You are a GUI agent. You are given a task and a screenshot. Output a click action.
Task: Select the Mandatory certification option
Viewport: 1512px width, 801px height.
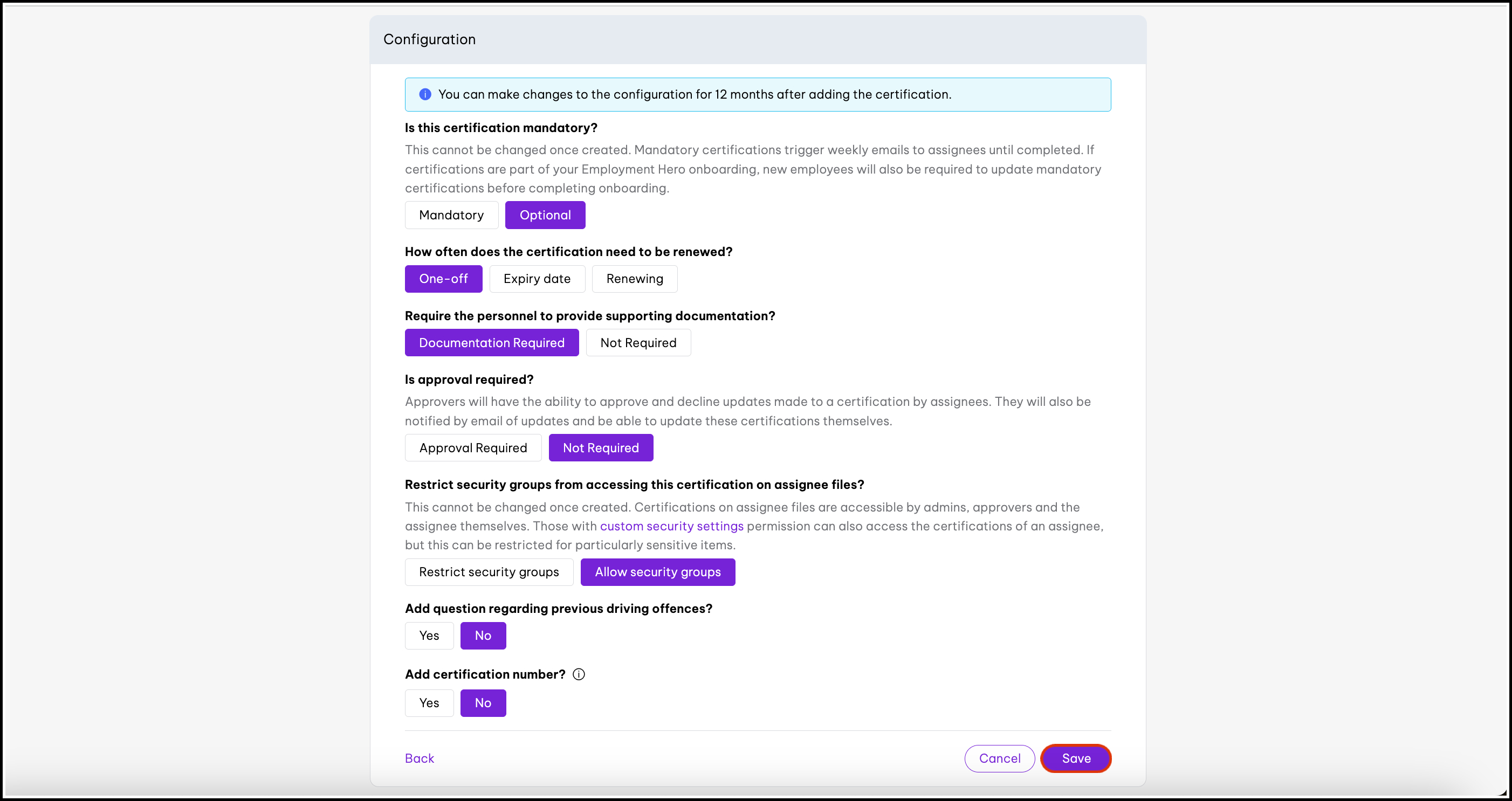coord(451,215)
